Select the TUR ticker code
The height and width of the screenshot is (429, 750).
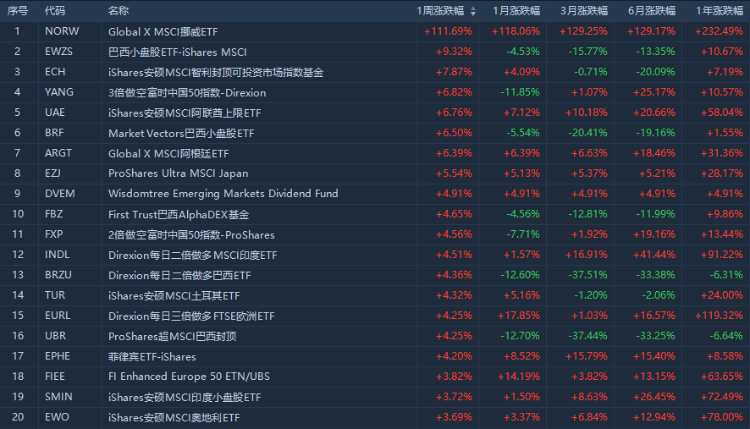click(55, 296)
